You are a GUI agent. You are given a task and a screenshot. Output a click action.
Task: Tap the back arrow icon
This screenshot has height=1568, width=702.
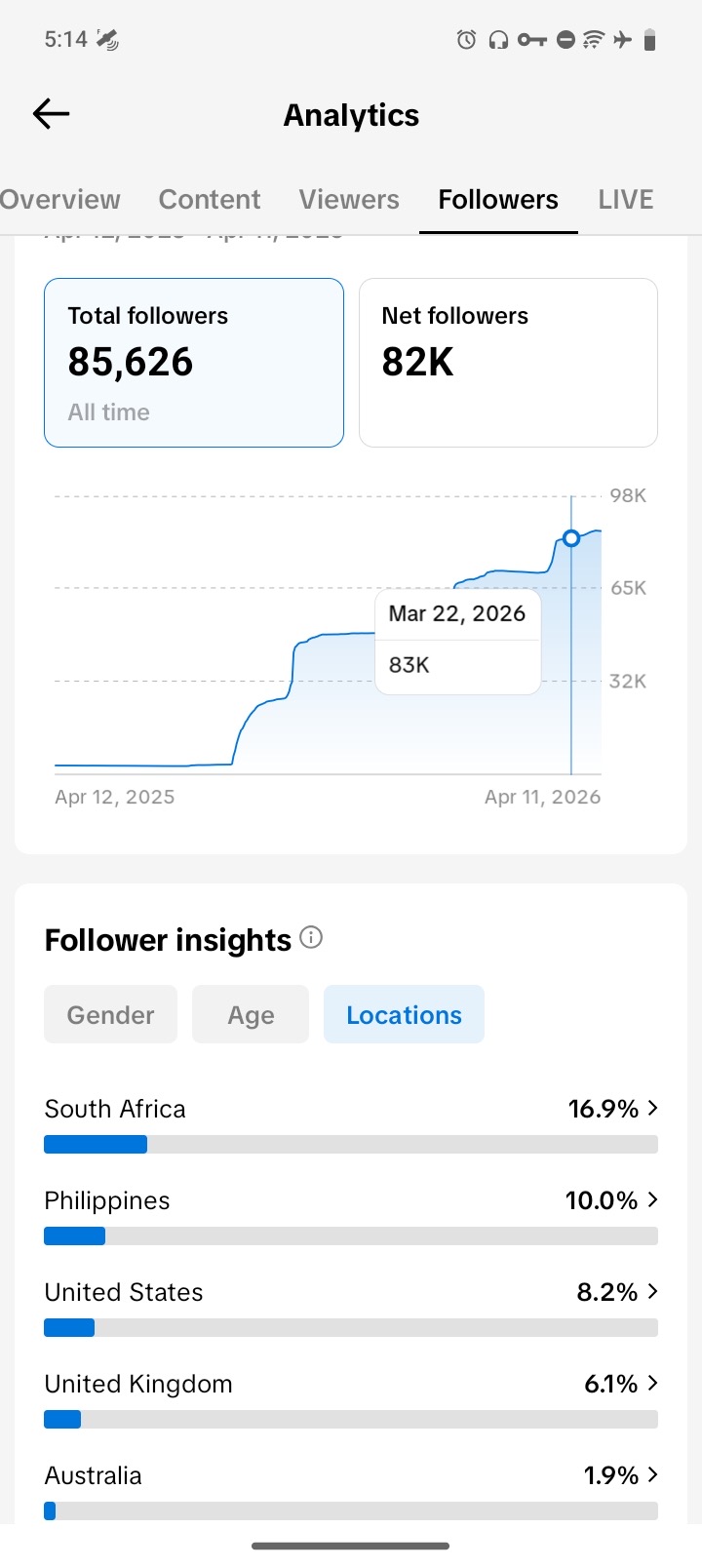52,114
